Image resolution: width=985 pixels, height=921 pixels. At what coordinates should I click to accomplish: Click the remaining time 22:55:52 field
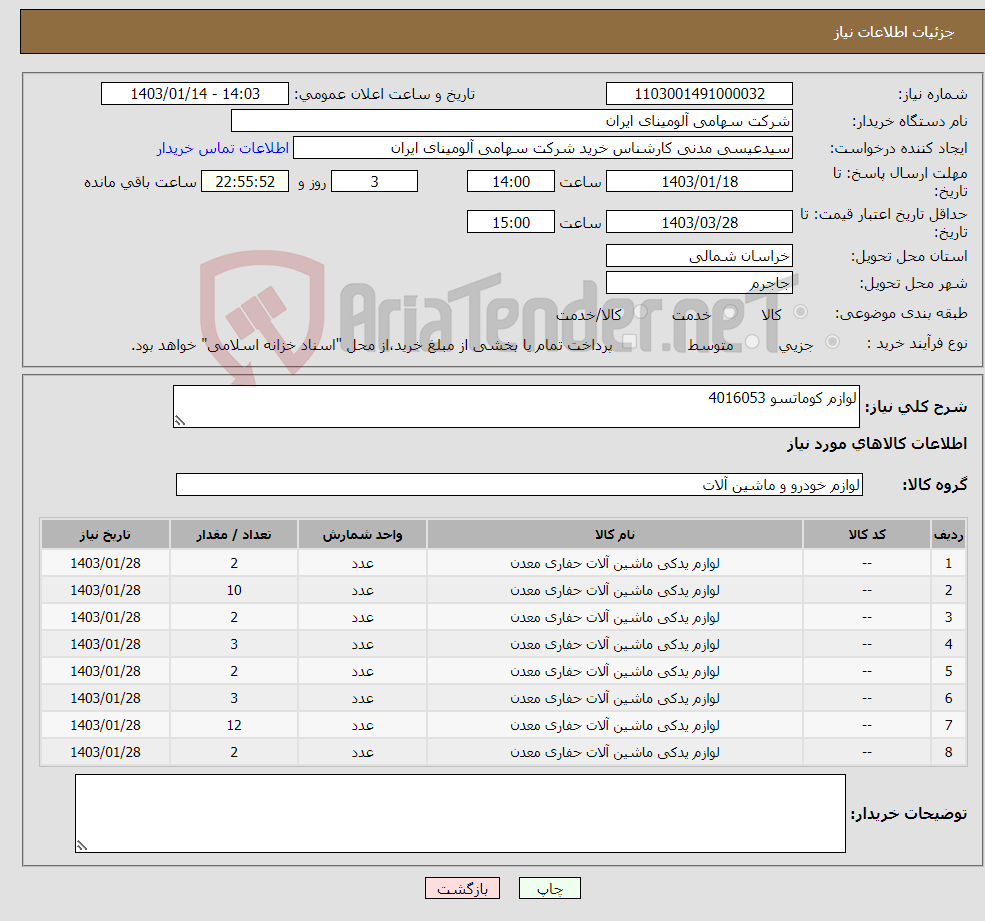(245, 182)
